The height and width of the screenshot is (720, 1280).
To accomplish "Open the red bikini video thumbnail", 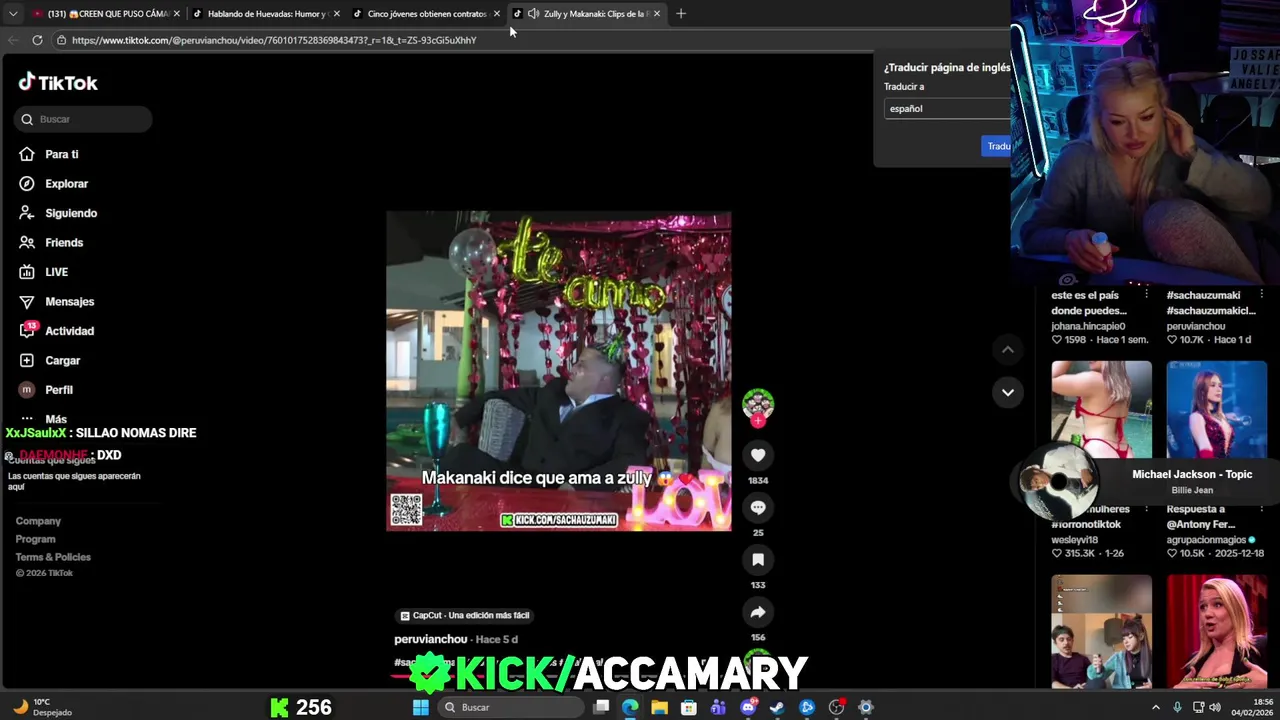I will [x=1101, y=410].
